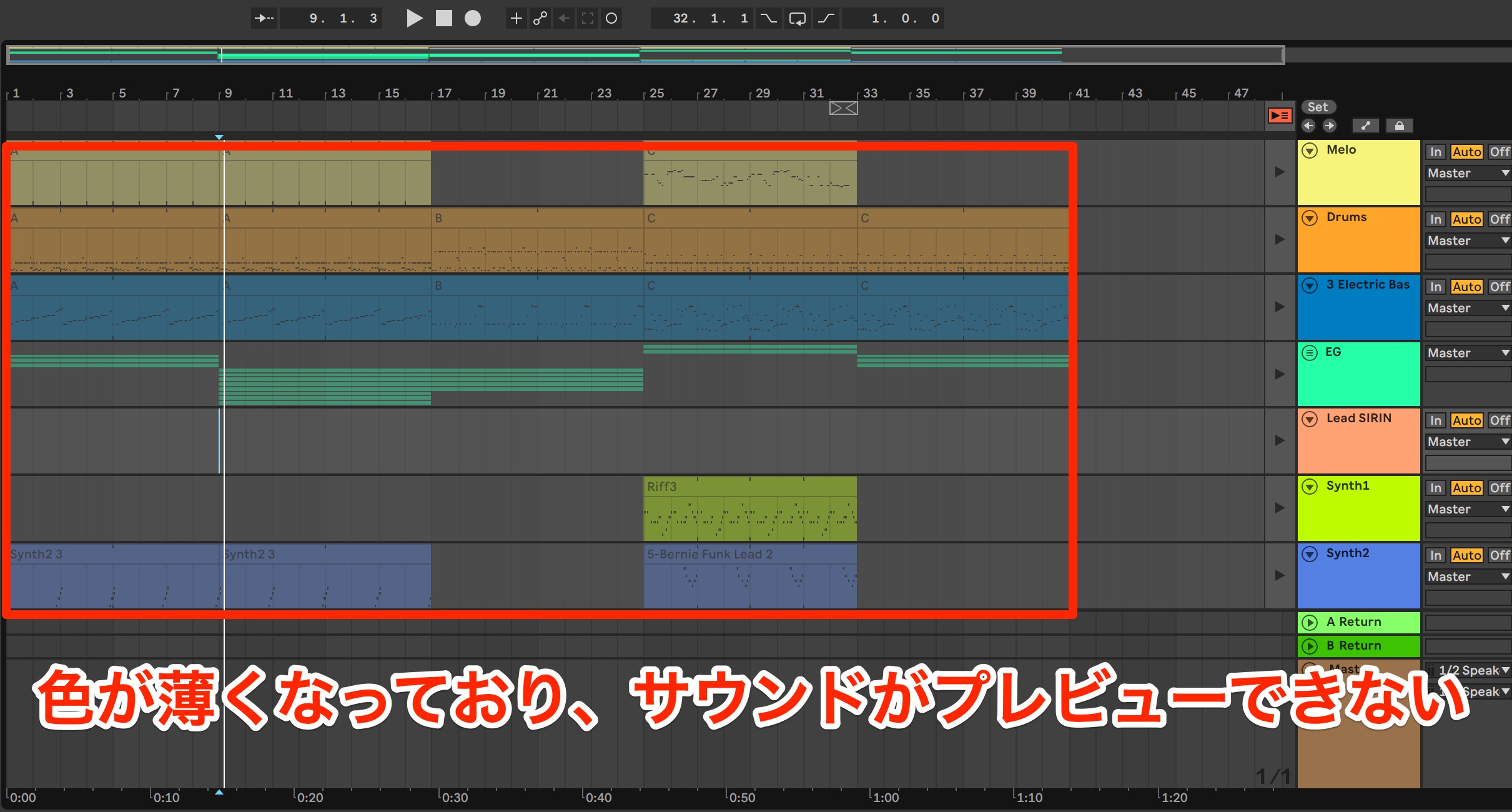This screenshot has width=1512, height=812.
Task: Open EG output Master dropdown
Action: tap(1468, 353)
